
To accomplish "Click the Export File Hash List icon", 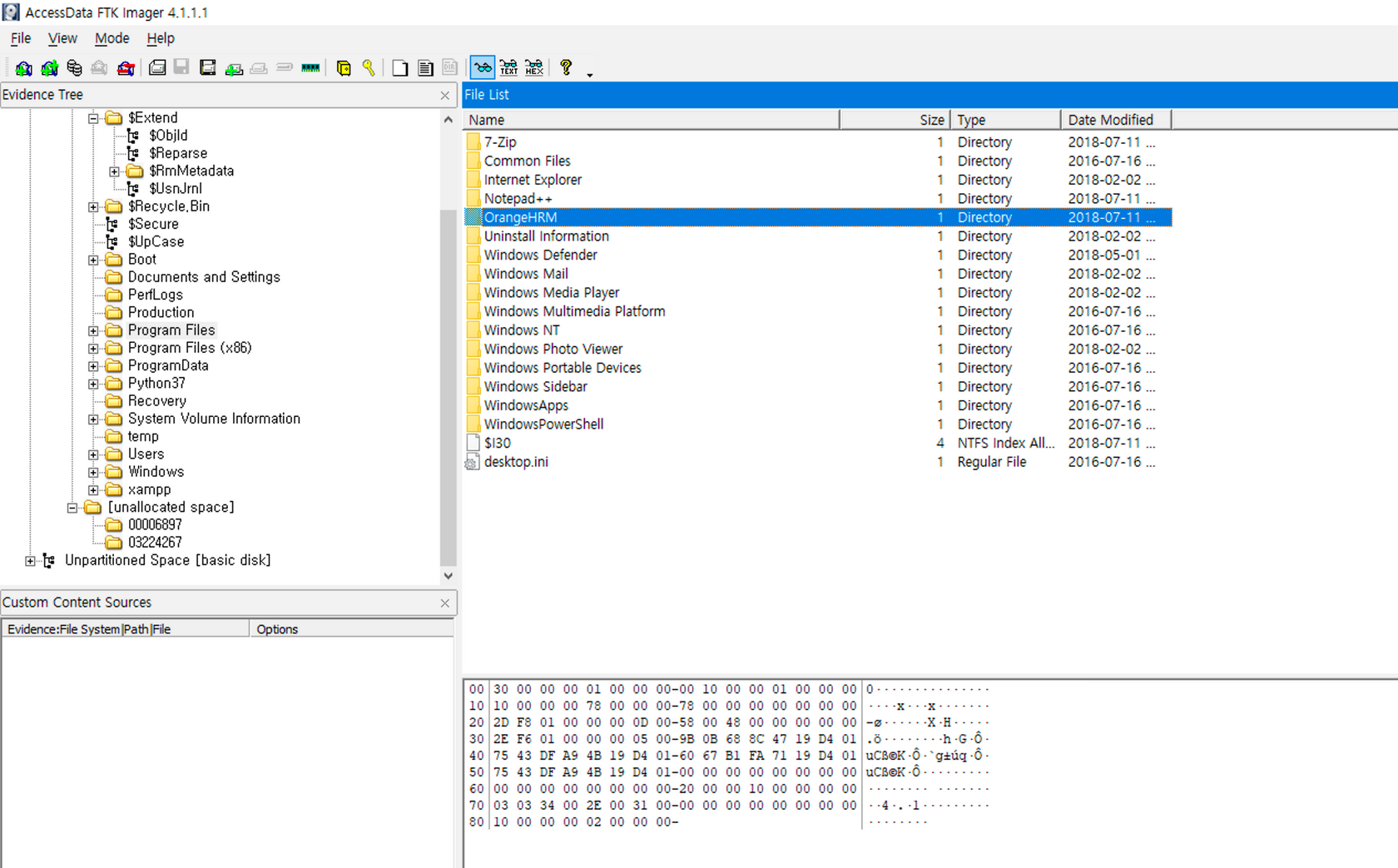I will pyautogui.click(x=425, y=68).
